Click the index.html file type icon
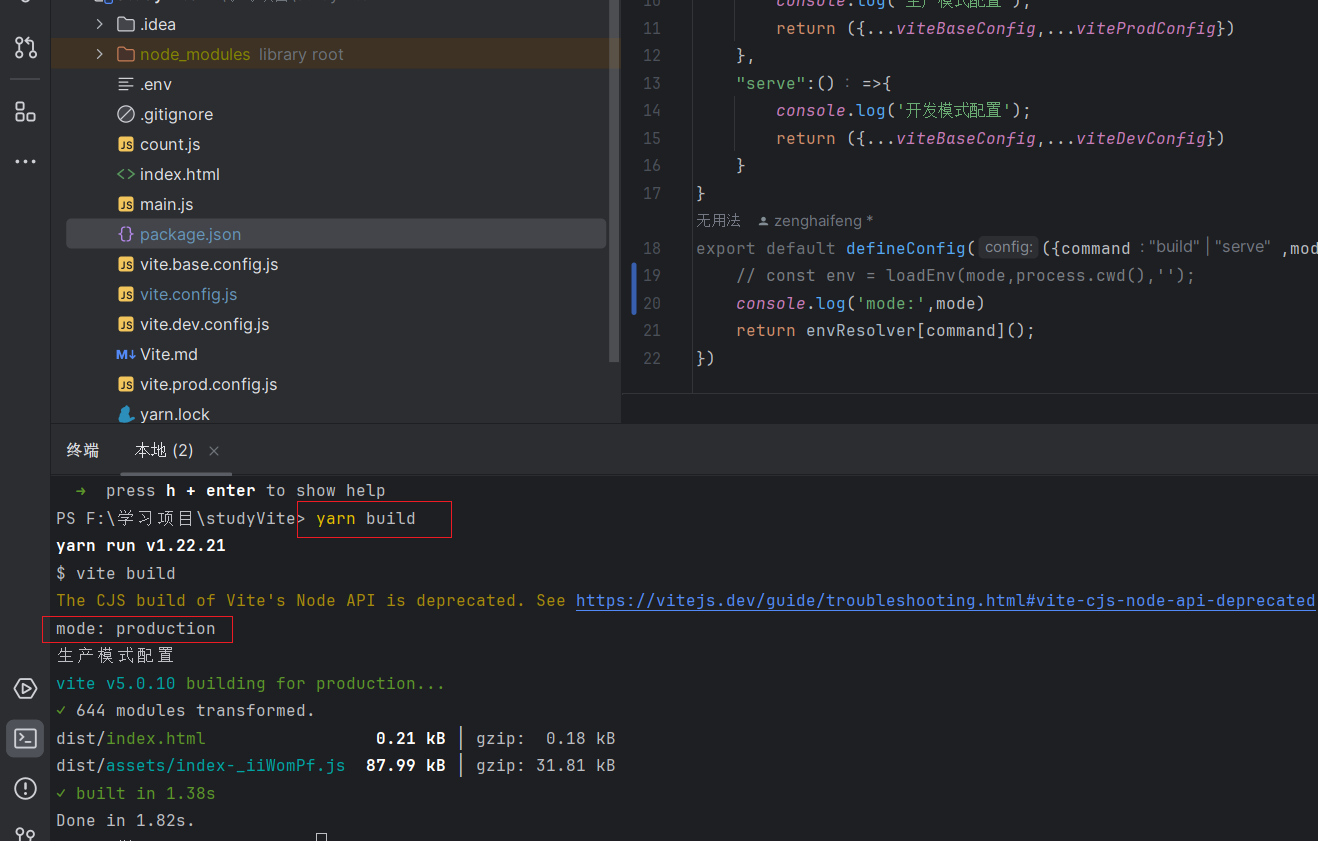This screenshot has height=841, width=1318. (x=126, y=174)
